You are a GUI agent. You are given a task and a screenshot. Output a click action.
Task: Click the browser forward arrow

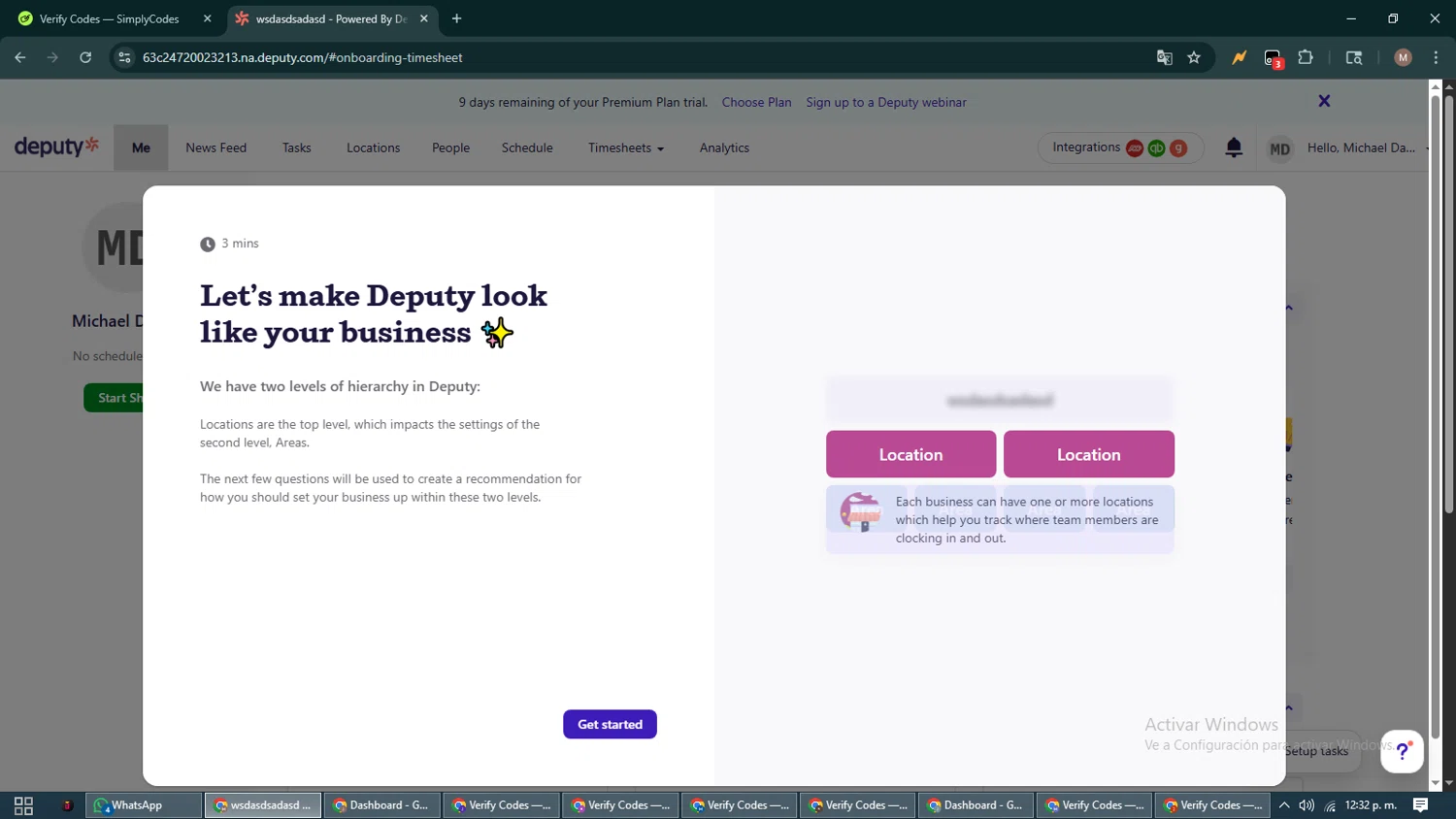tap(52, 57)
